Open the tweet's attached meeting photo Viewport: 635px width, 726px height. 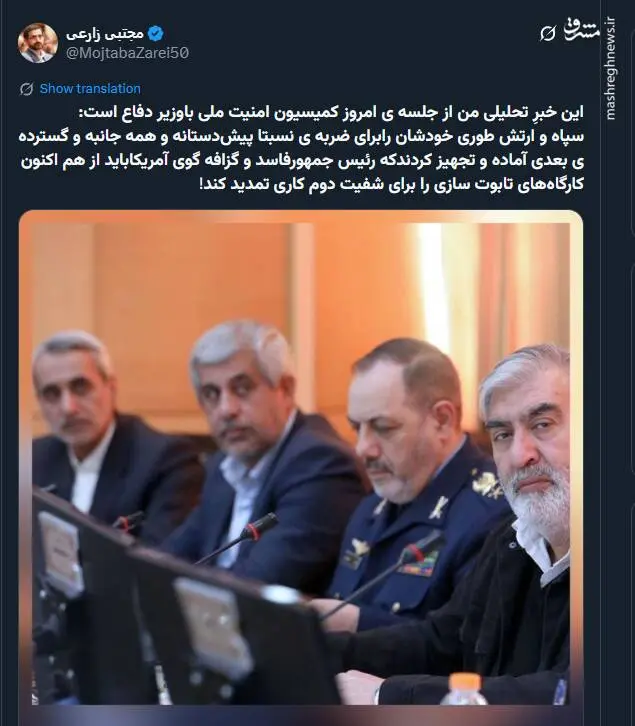301,464
